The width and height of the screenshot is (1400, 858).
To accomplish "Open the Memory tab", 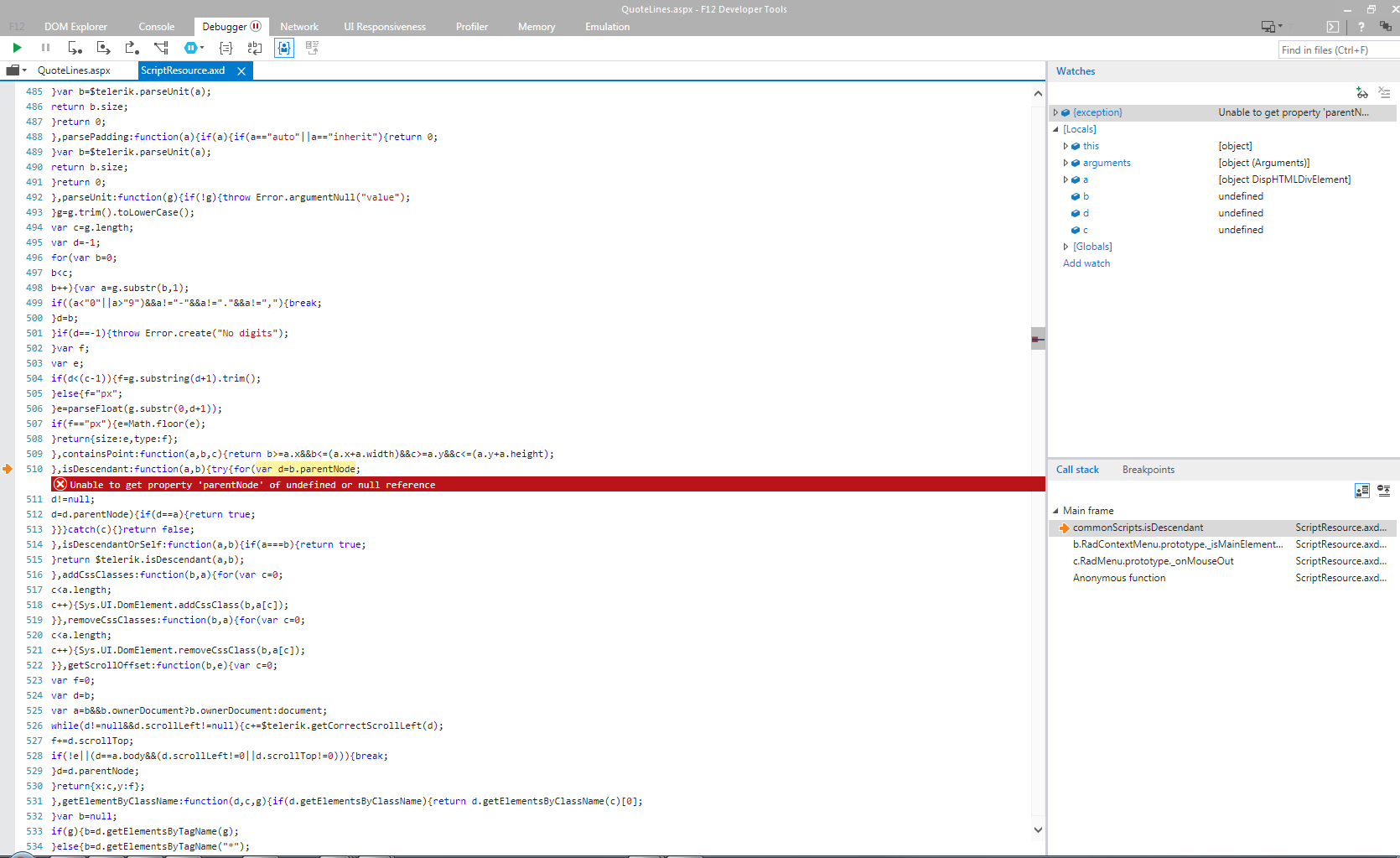I will point(537,27).
